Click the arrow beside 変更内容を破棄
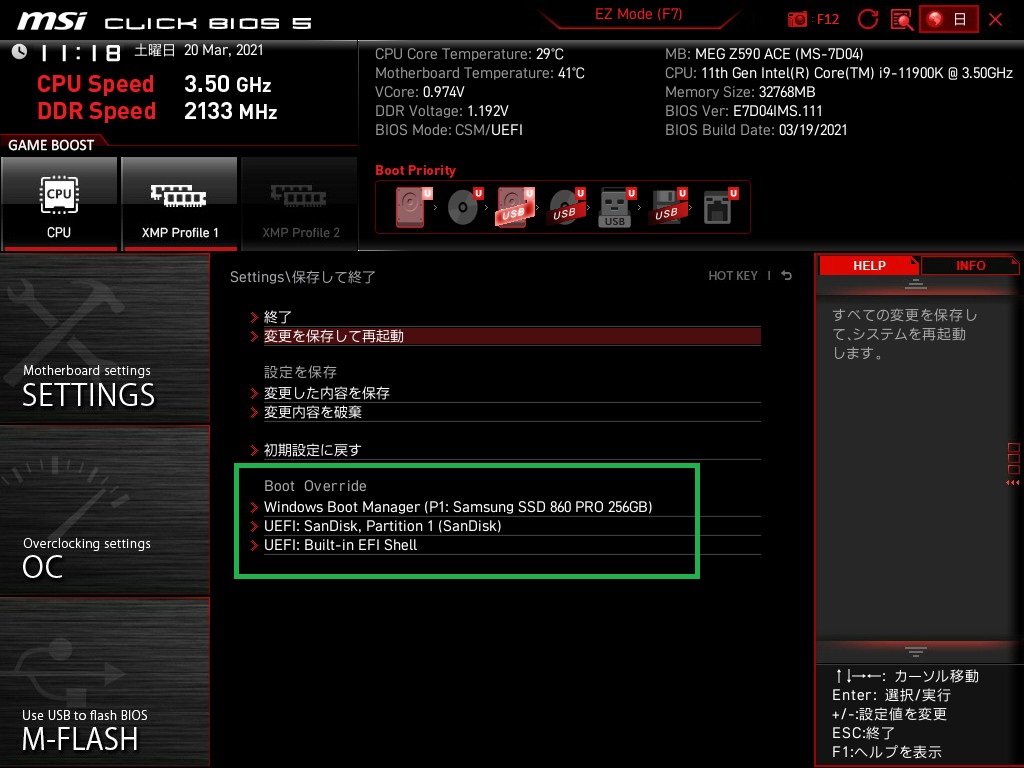 click(x=254, y=412)
